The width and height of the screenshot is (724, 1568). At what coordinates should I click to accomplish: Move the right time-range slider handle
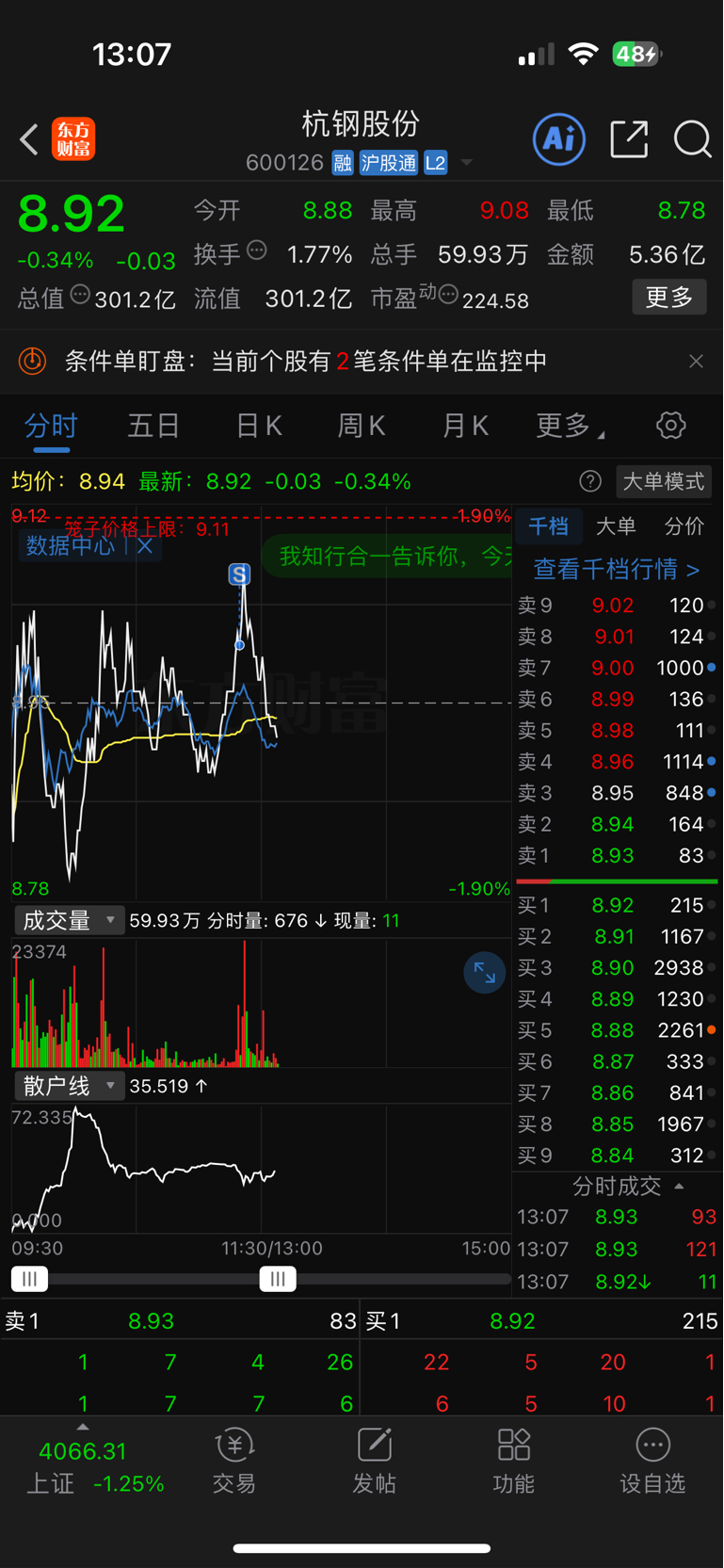(x=278, y=1279)
